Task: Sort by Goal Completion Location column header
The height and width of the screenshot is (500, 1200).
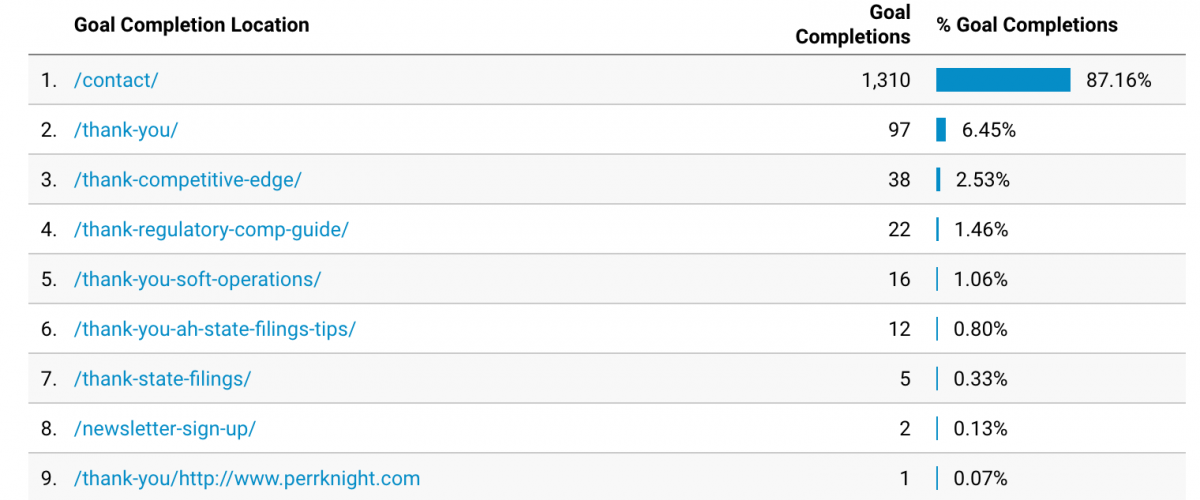Action: click(191, 25)
